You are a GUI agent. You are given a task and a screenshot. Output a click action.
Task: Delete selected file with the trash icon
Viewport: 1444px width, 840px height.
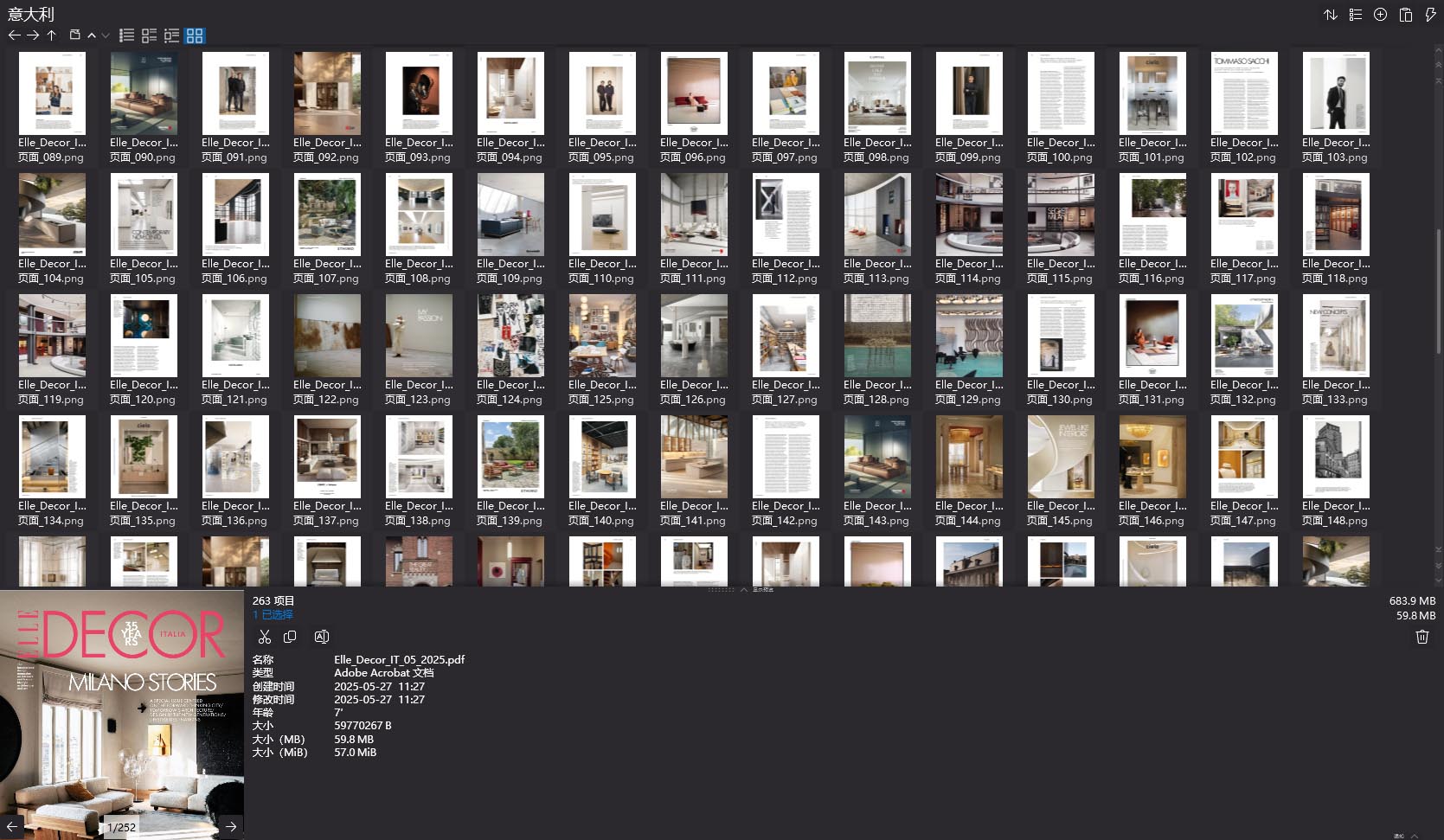[x=1422, y=637]
